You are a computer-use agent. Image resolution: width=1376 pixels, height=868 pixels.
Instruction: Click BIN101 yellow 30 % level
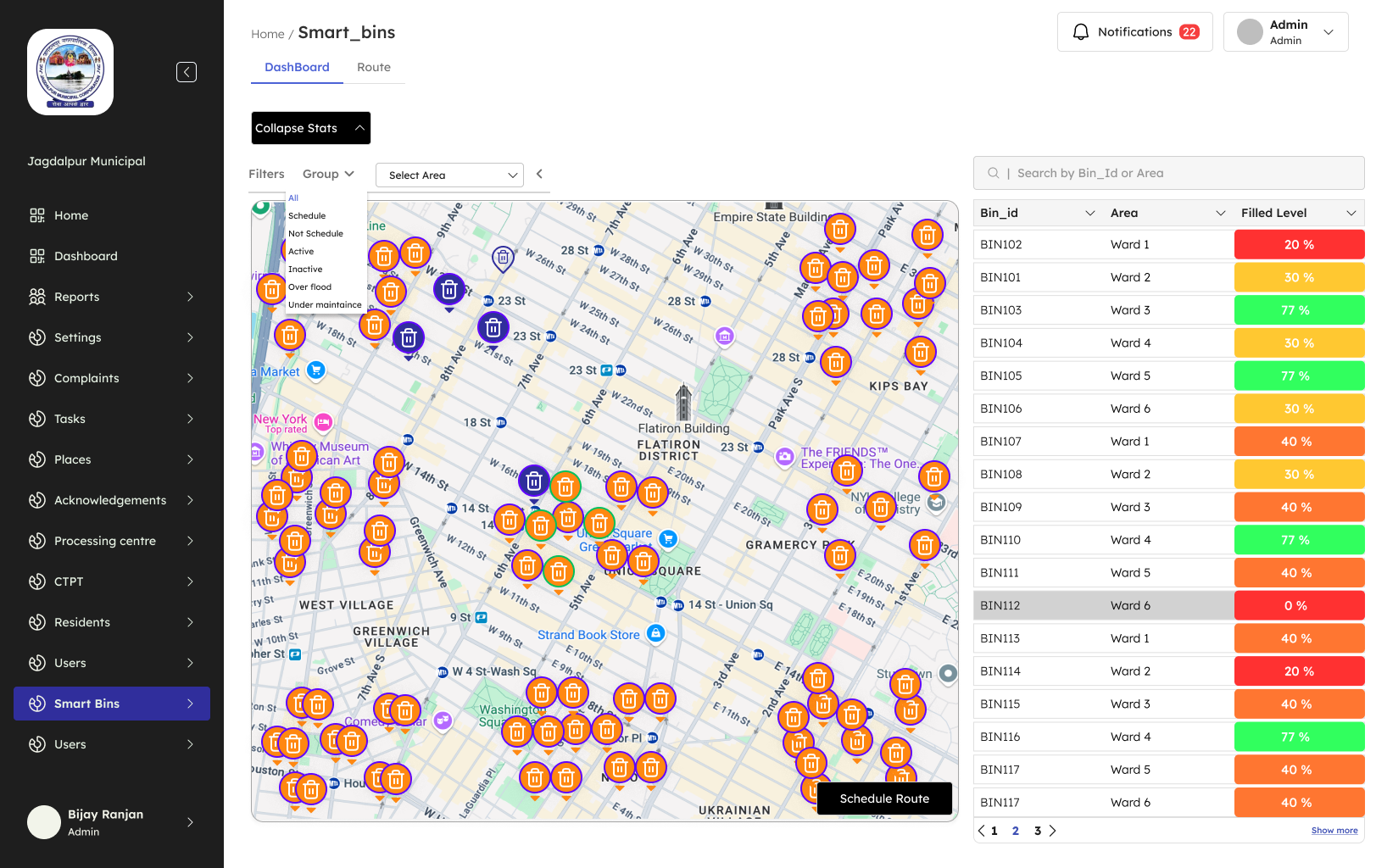click(x=1299, y=277)
